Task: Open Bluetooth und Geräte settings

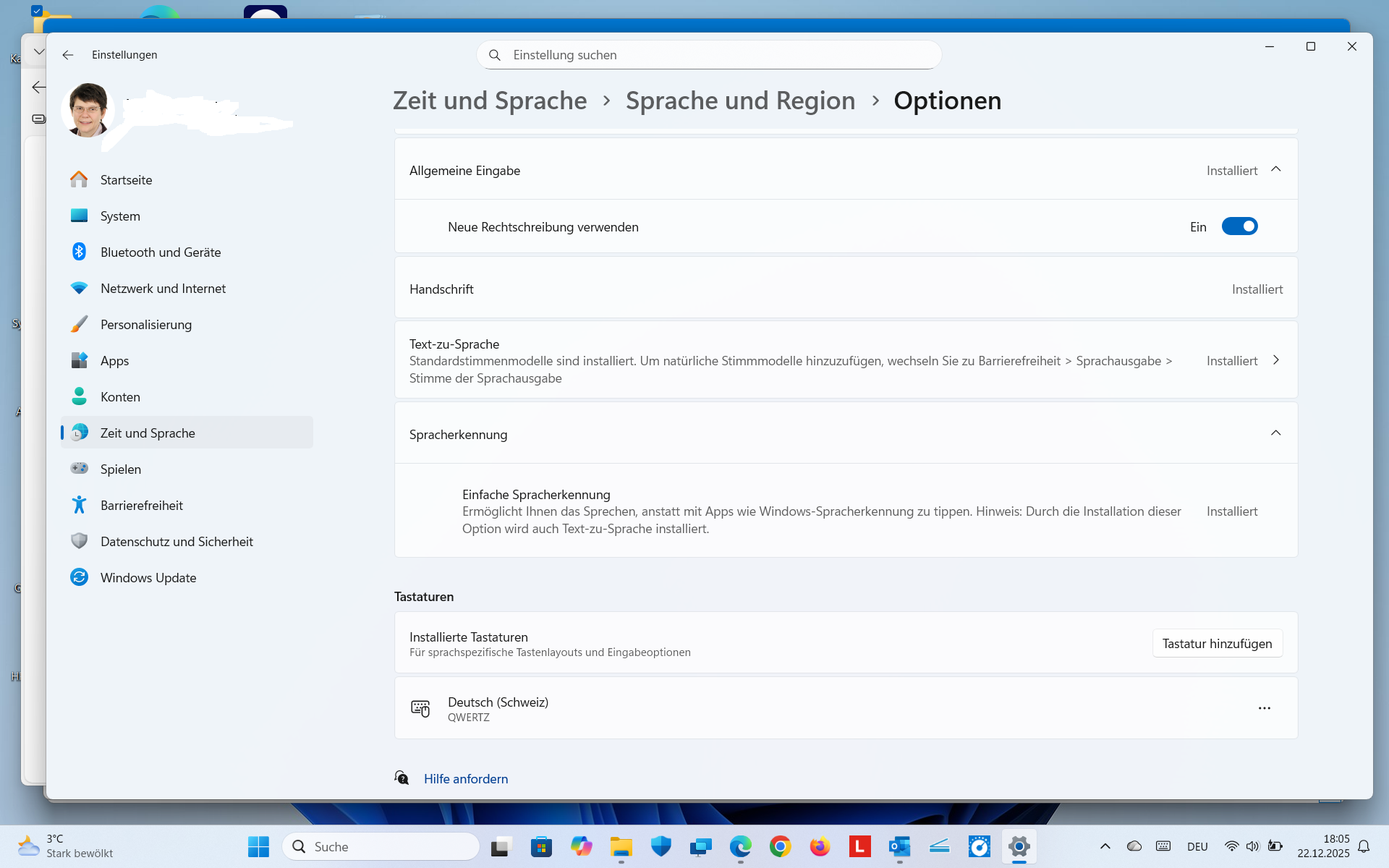Action: click(x=187, y=252)
